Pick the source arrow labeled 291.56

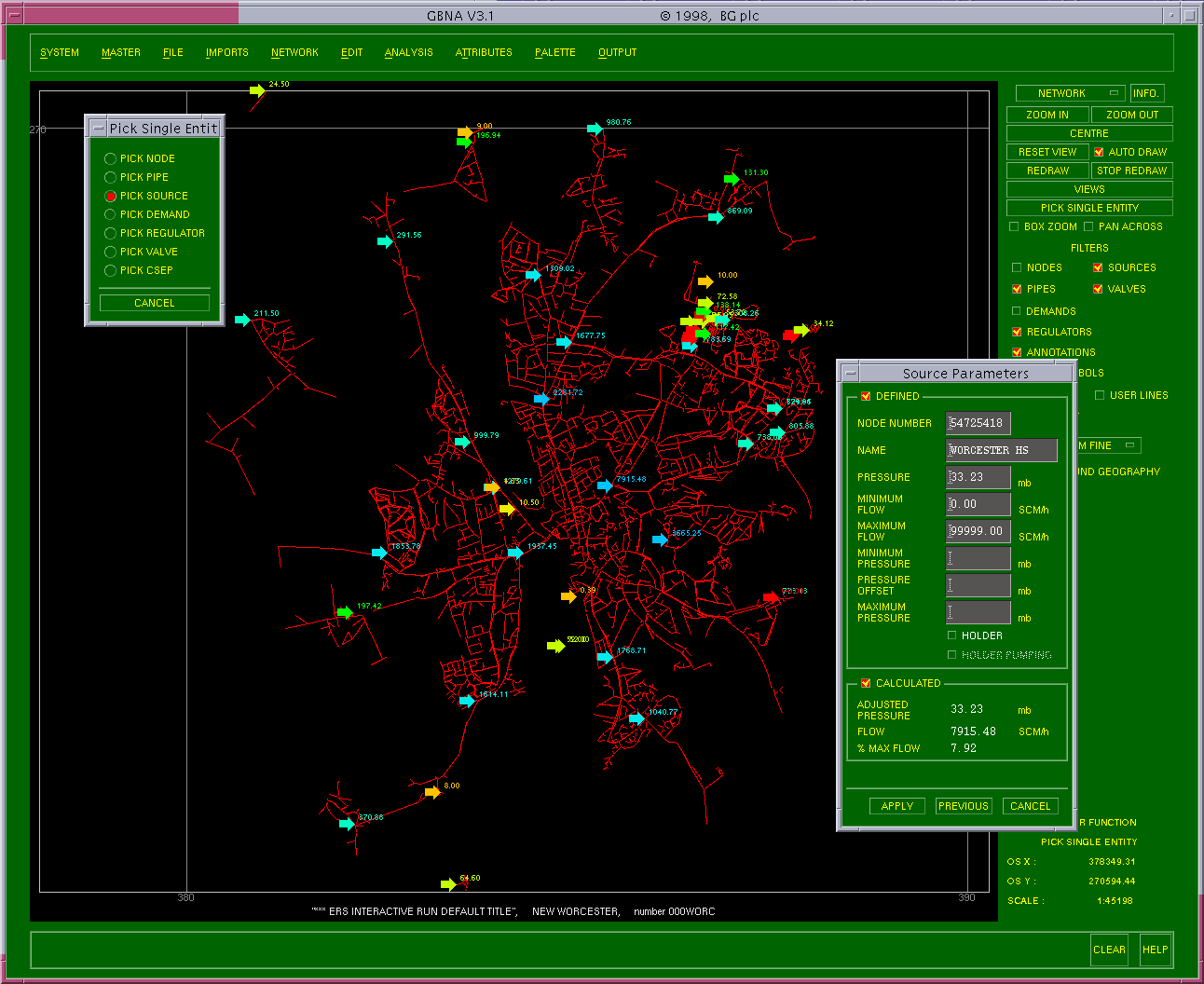pos(384,241)
